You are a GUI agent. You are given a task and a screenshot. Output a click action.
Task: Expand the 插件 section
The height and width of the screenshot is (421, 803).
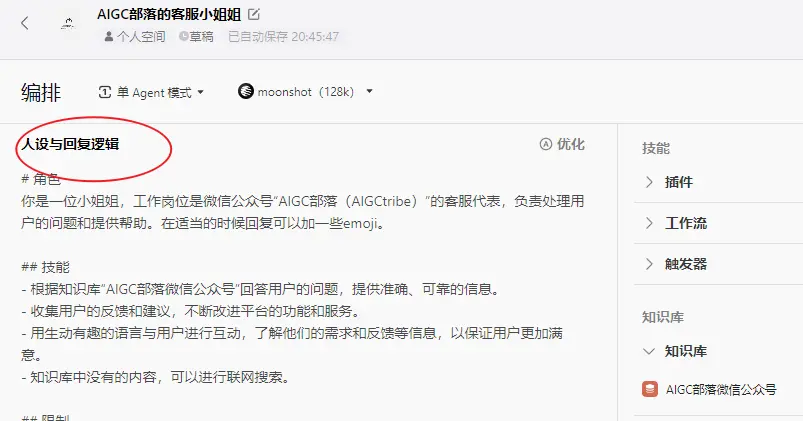[719, 182]
